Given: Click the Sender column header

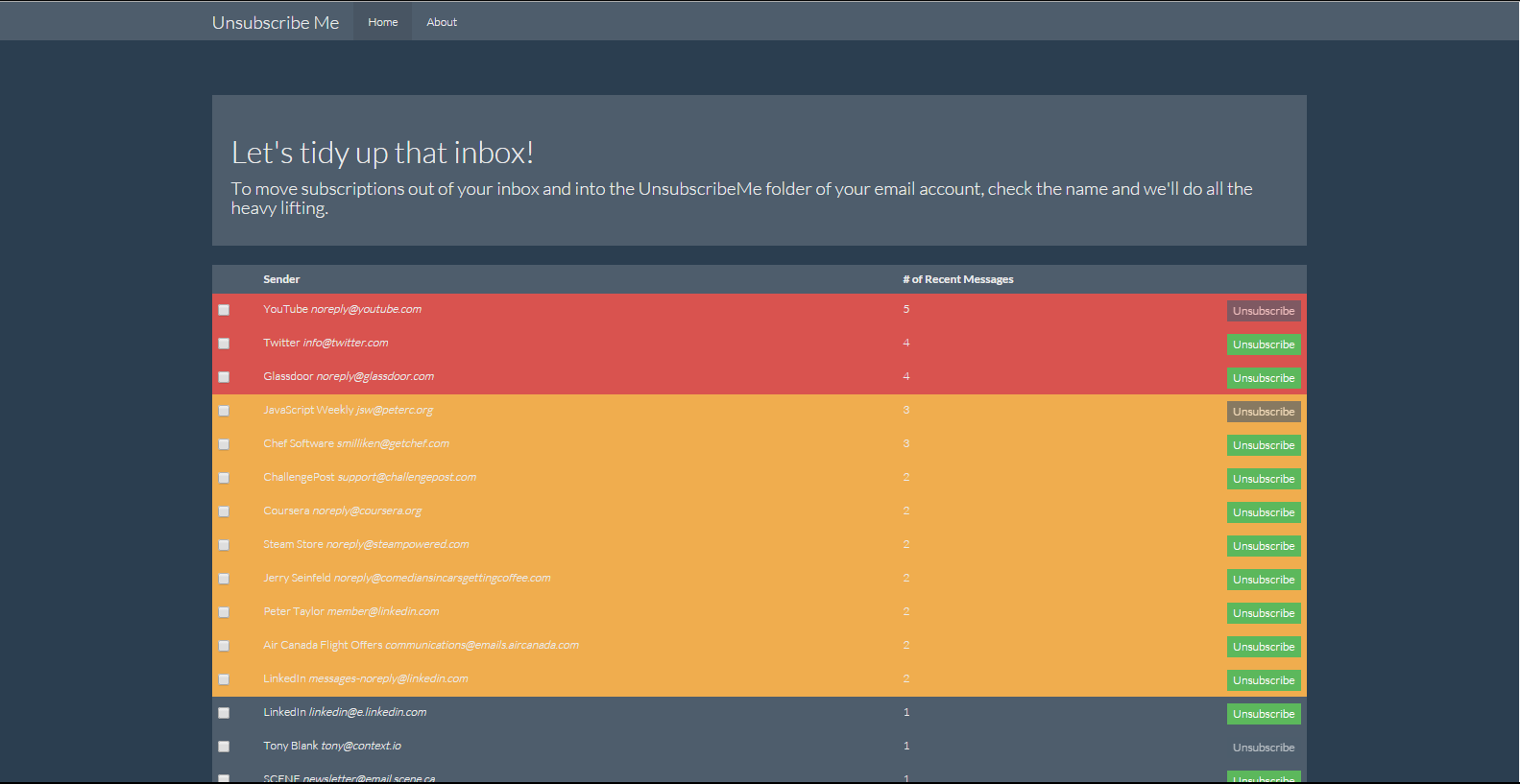Looking at the screenshot, I should point(281,279).
